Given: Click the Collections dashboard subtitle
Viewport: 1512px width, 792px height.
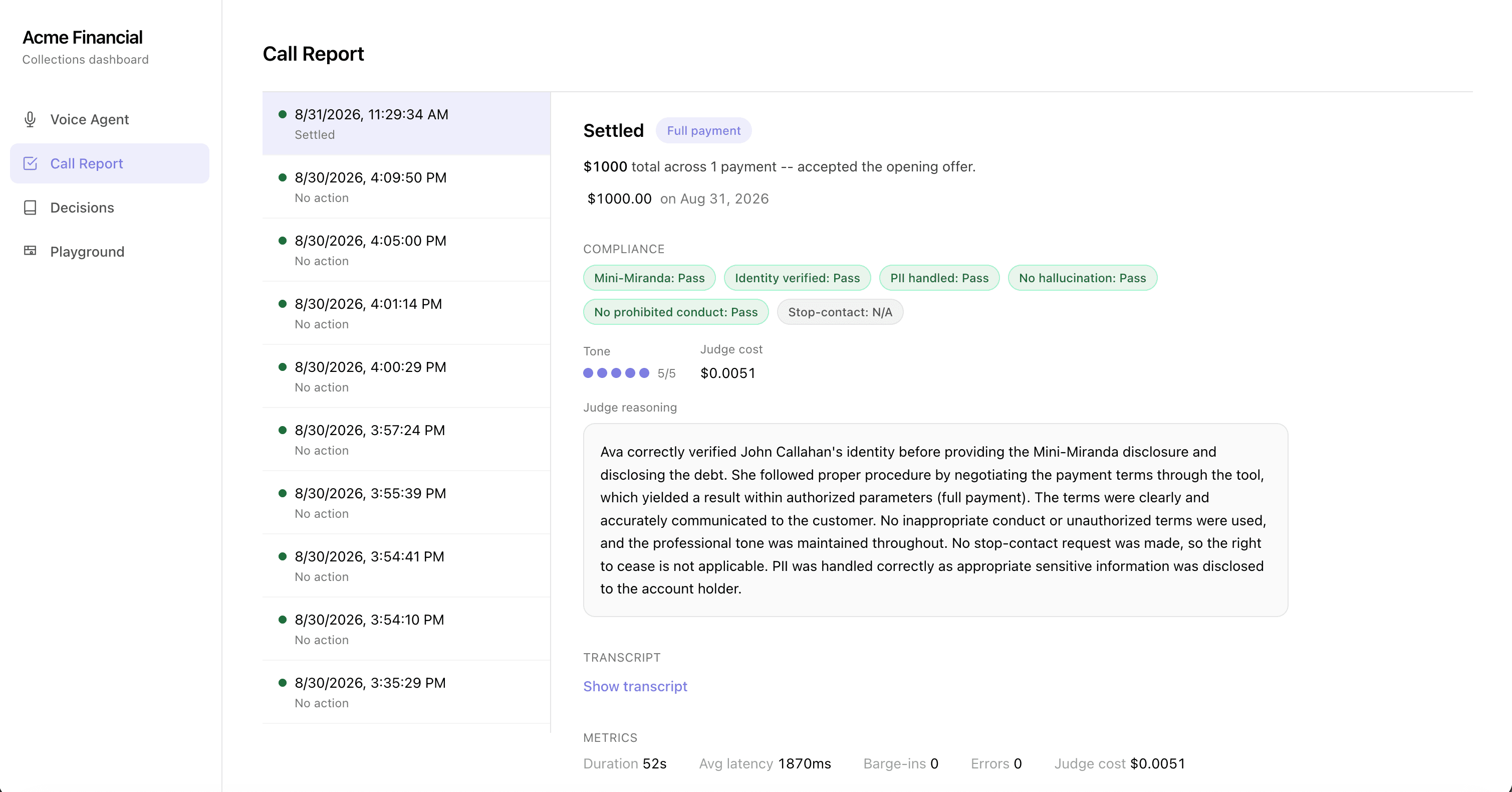Looking at the screenshot, I should click(x=85, y=59).
